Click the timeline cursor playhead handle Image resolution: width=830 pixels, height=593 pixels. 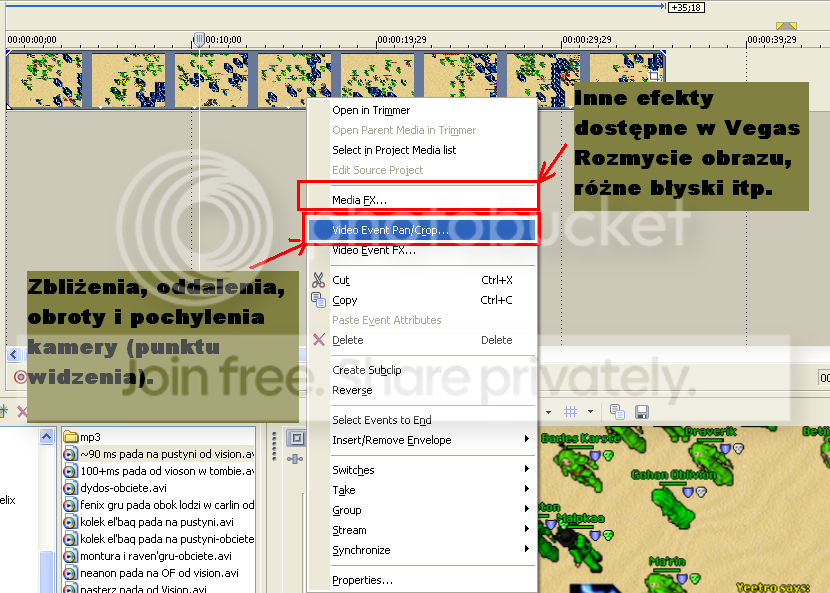[199, 39]
